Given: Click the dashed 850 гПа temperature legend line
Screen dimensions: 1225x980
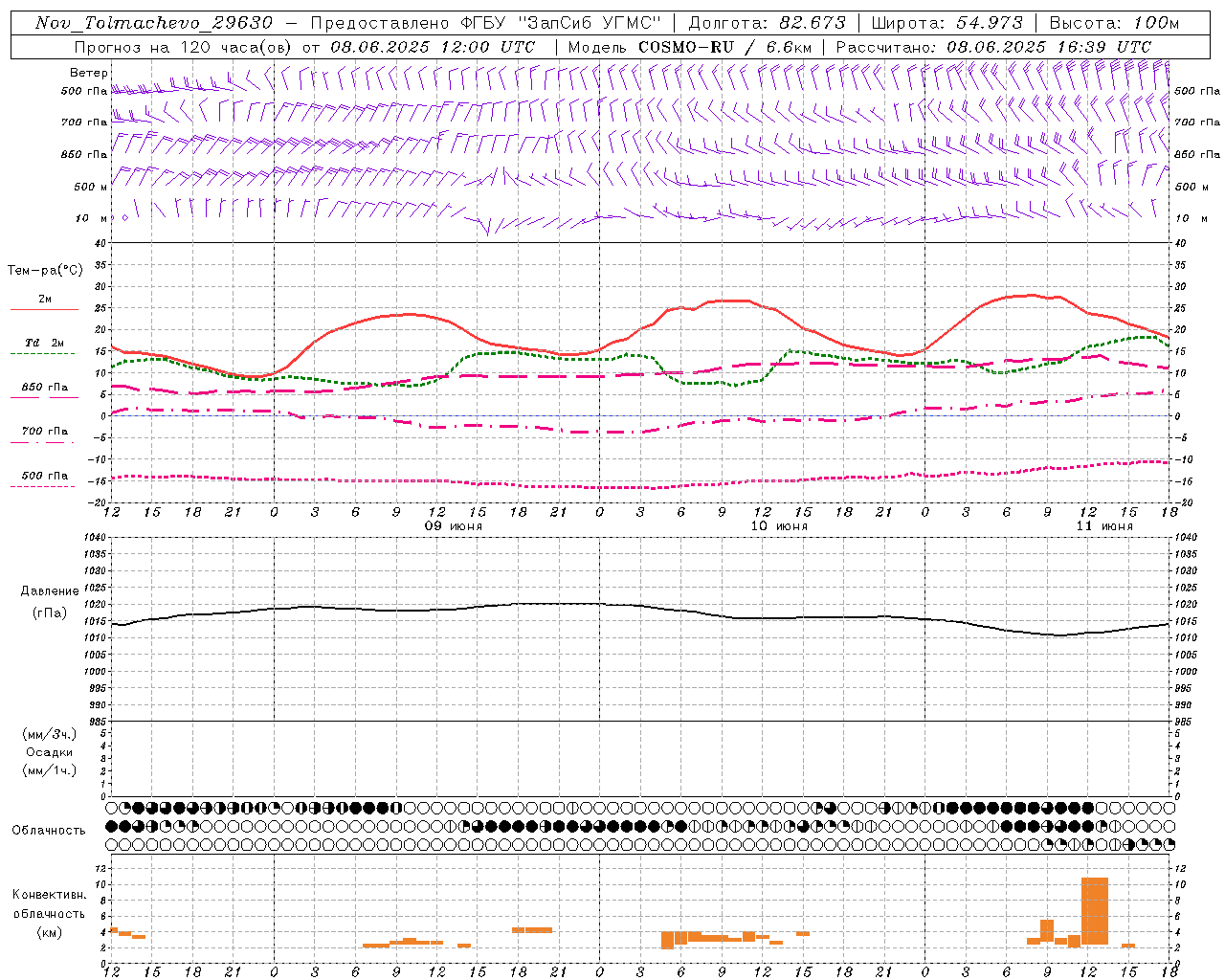Looking at the screenshot, I should pos(43,398).
